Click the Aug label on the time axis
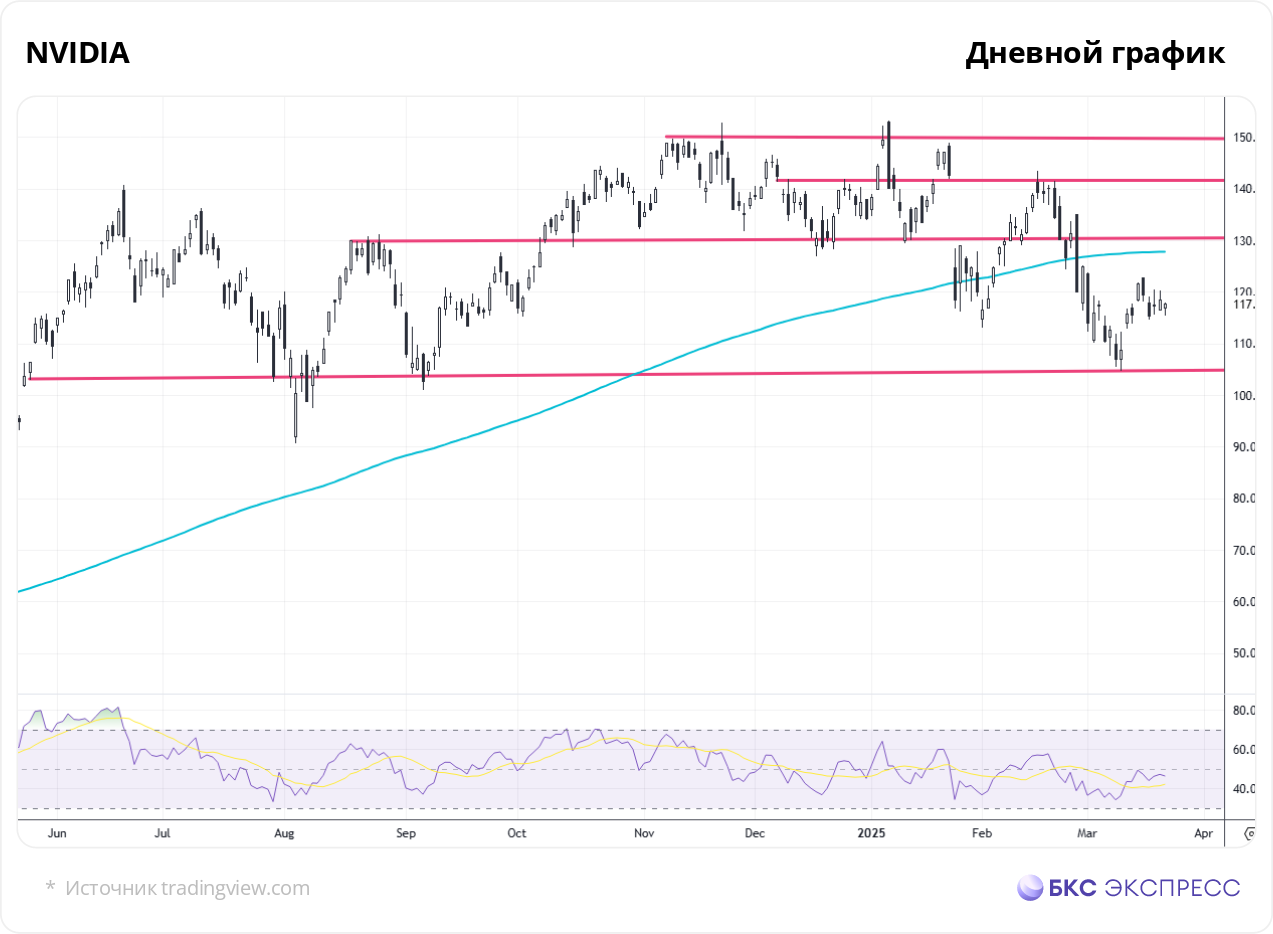 coord(284,832)
